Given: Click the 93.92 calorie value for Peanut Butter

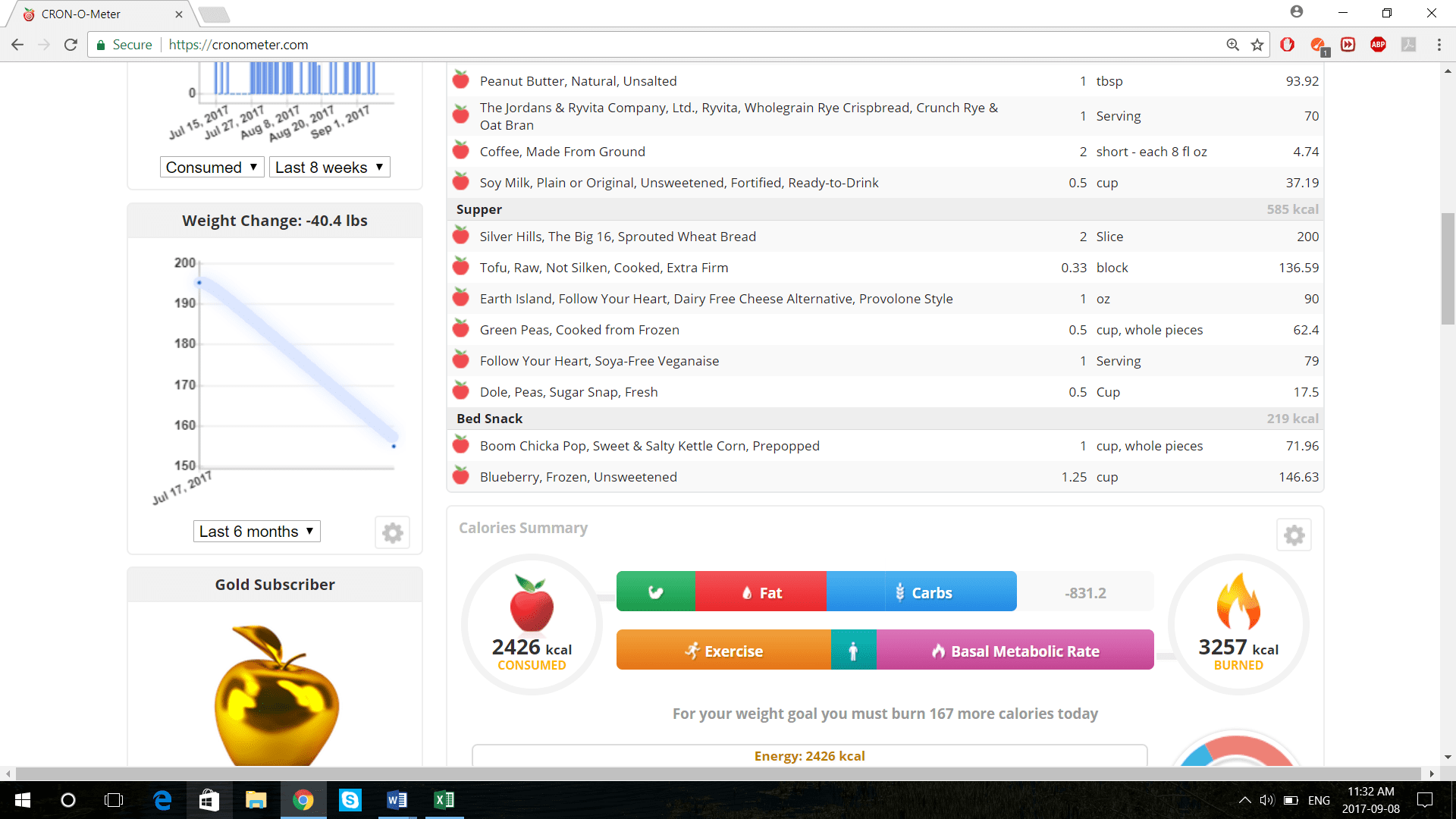Looking at the screenshot, I should click(x=1302, y=81).
